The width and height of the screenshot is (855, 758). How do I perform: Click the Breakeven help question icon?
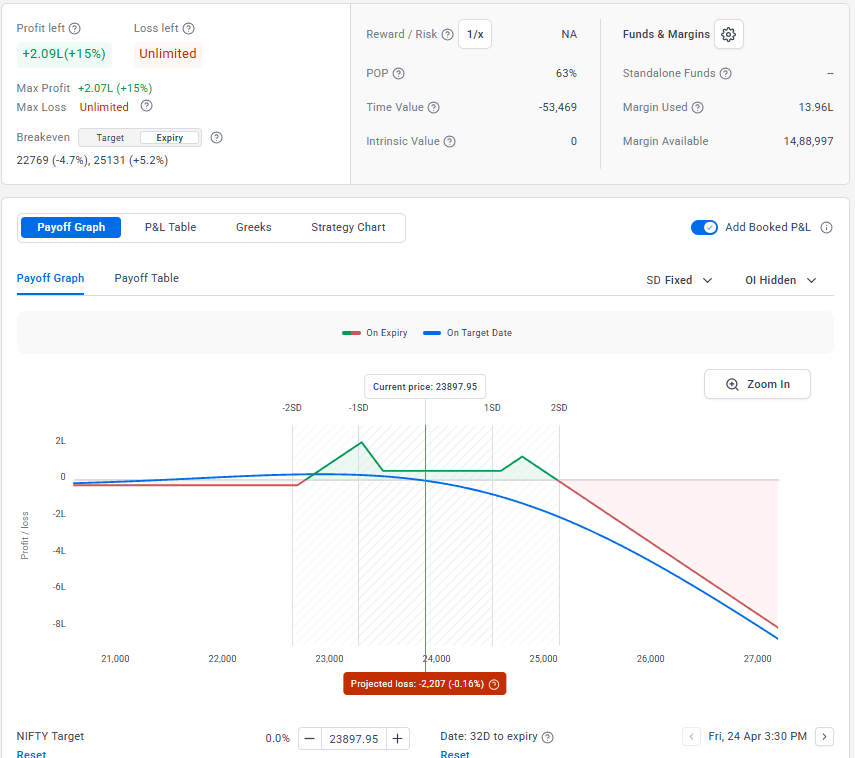pyautogui.click(x=216, y=137)
